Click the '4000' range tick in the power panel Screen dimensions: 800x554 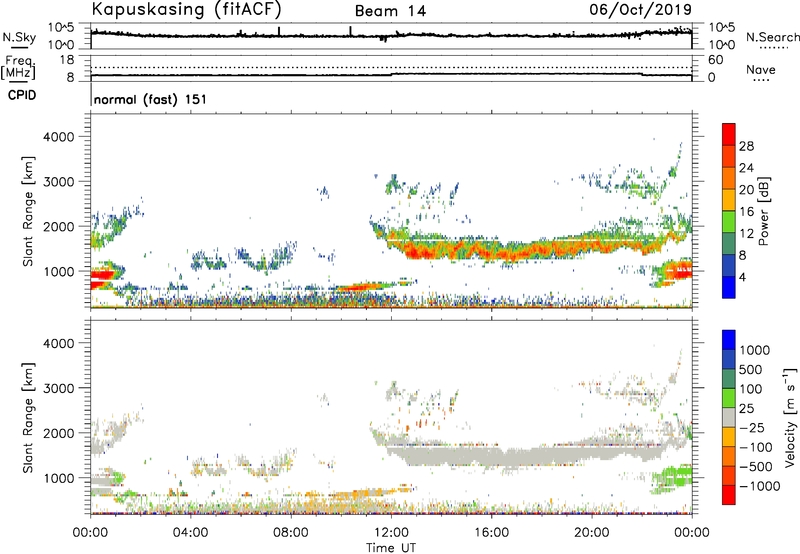[59, 137]
